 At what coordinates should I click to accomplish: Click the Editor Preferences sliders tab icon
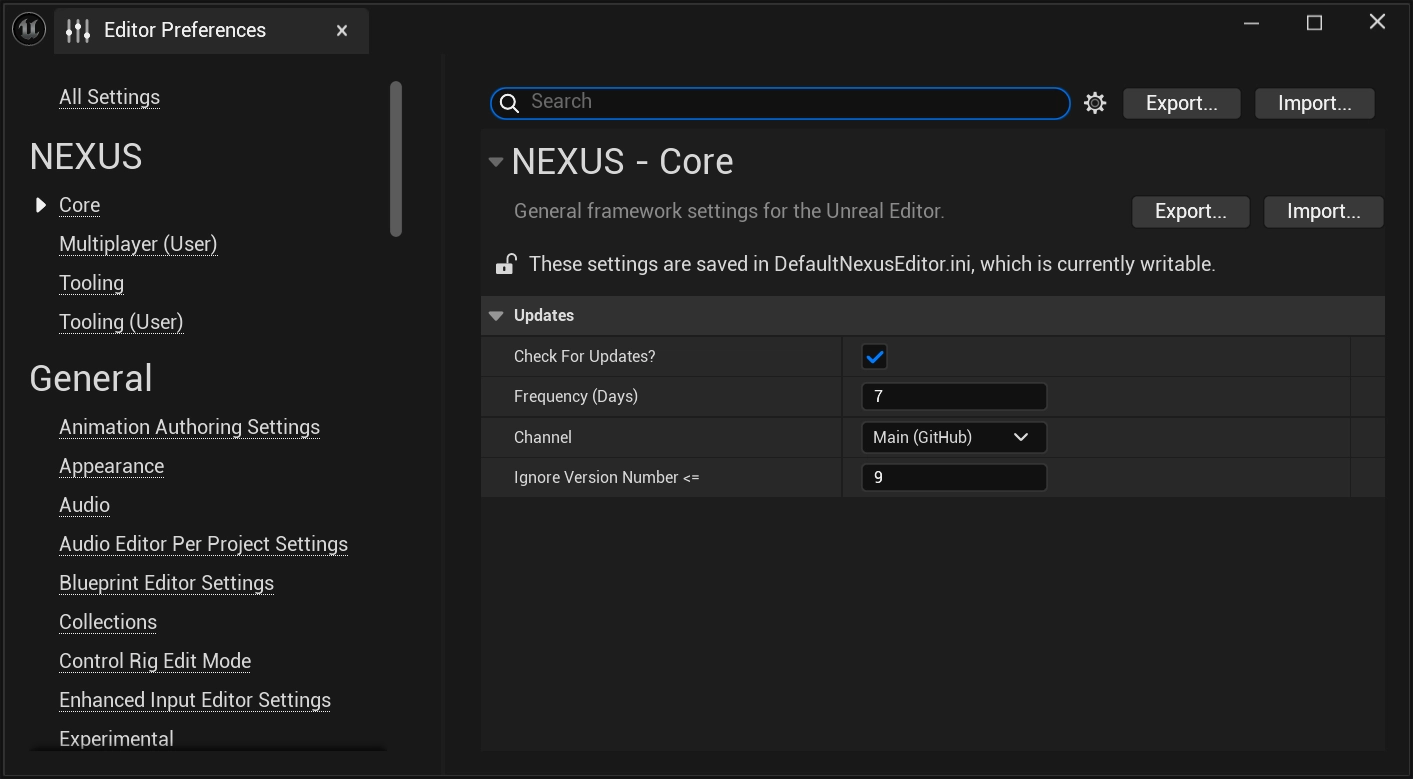[x=78, y=31]
